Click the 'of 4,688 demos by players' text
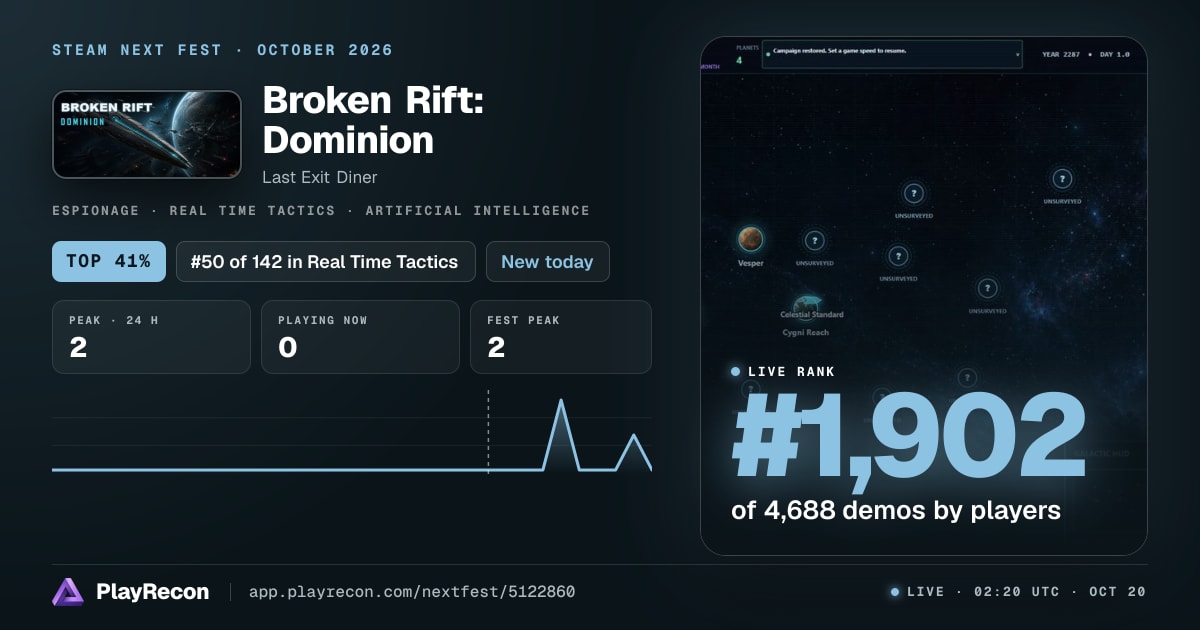 tap(896, 510)
